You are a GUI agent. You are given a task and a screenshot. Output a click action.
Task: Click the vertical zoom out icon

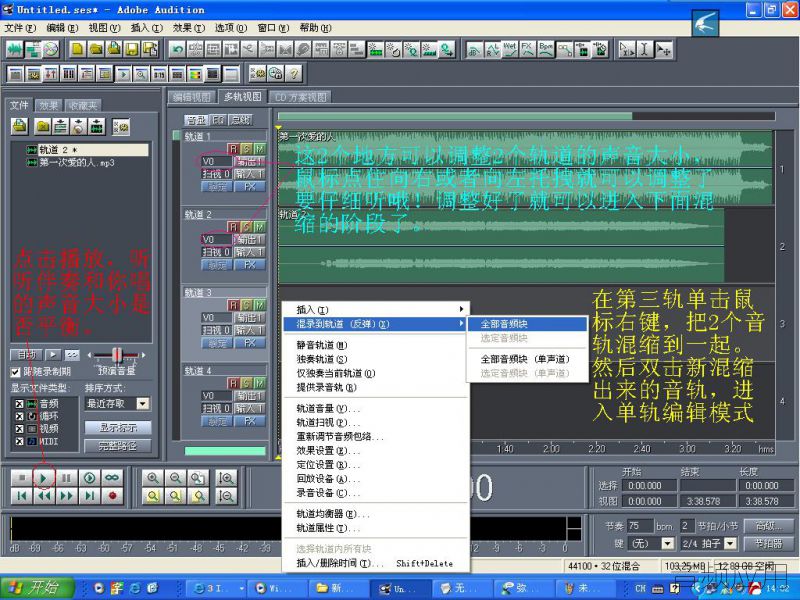[x=226, y=495]
